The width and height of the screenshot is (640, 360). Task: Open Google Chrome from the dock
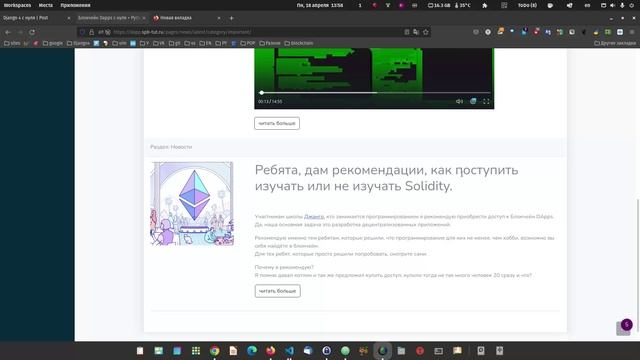(215, 351)
